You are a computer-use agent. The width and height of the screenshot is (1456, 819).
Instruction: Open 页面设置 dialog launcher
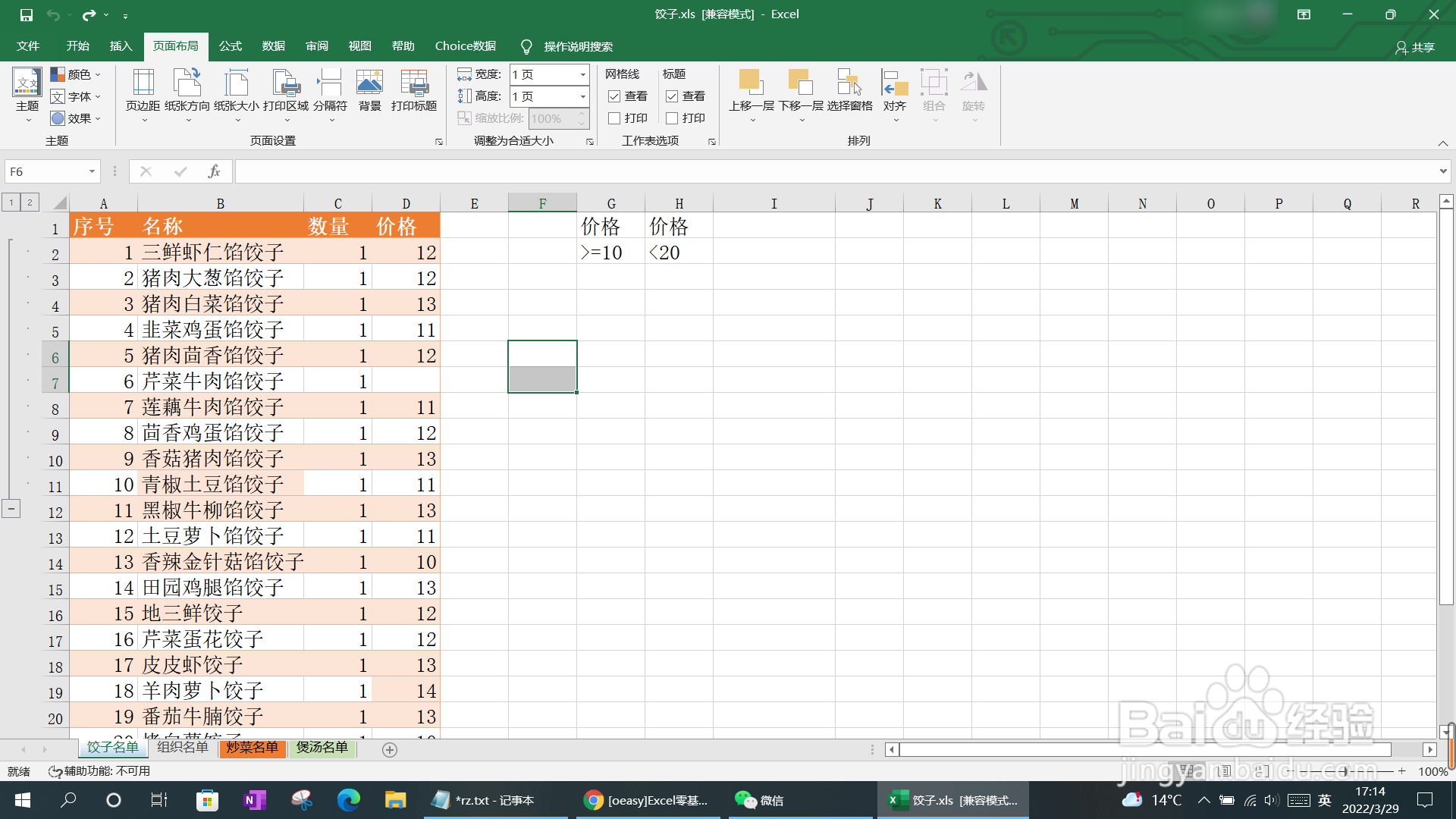click(439, 142)
